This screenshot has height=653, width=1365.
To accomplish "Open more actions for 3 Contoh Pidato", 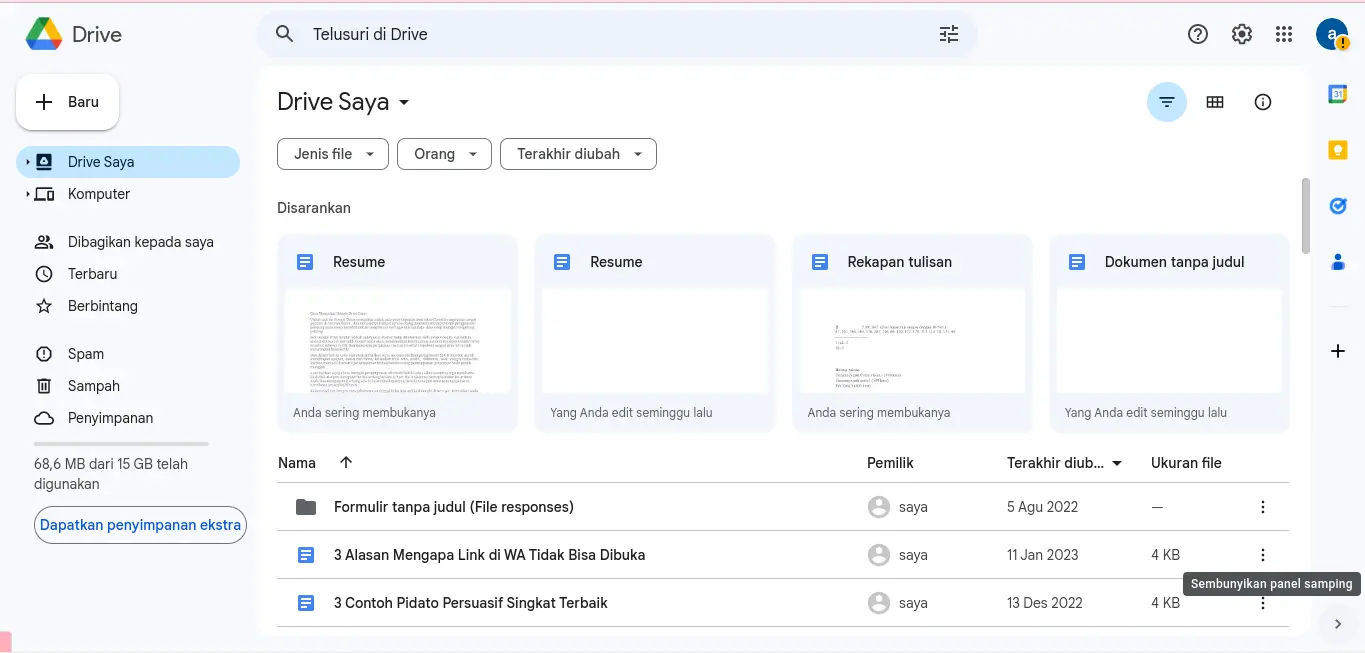I will pyautogui.click(x=1262, y=603).
